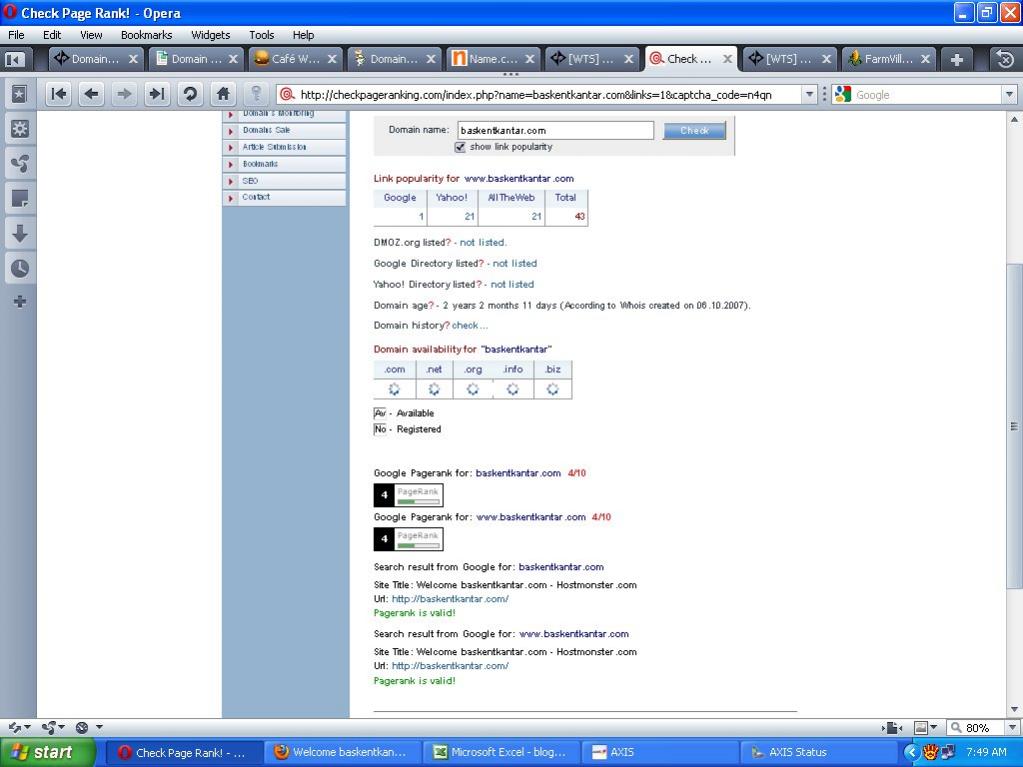Viewport: 1023px width, 767px height.
Task: Open the Edit menu
Action: [x=52, y=35]
